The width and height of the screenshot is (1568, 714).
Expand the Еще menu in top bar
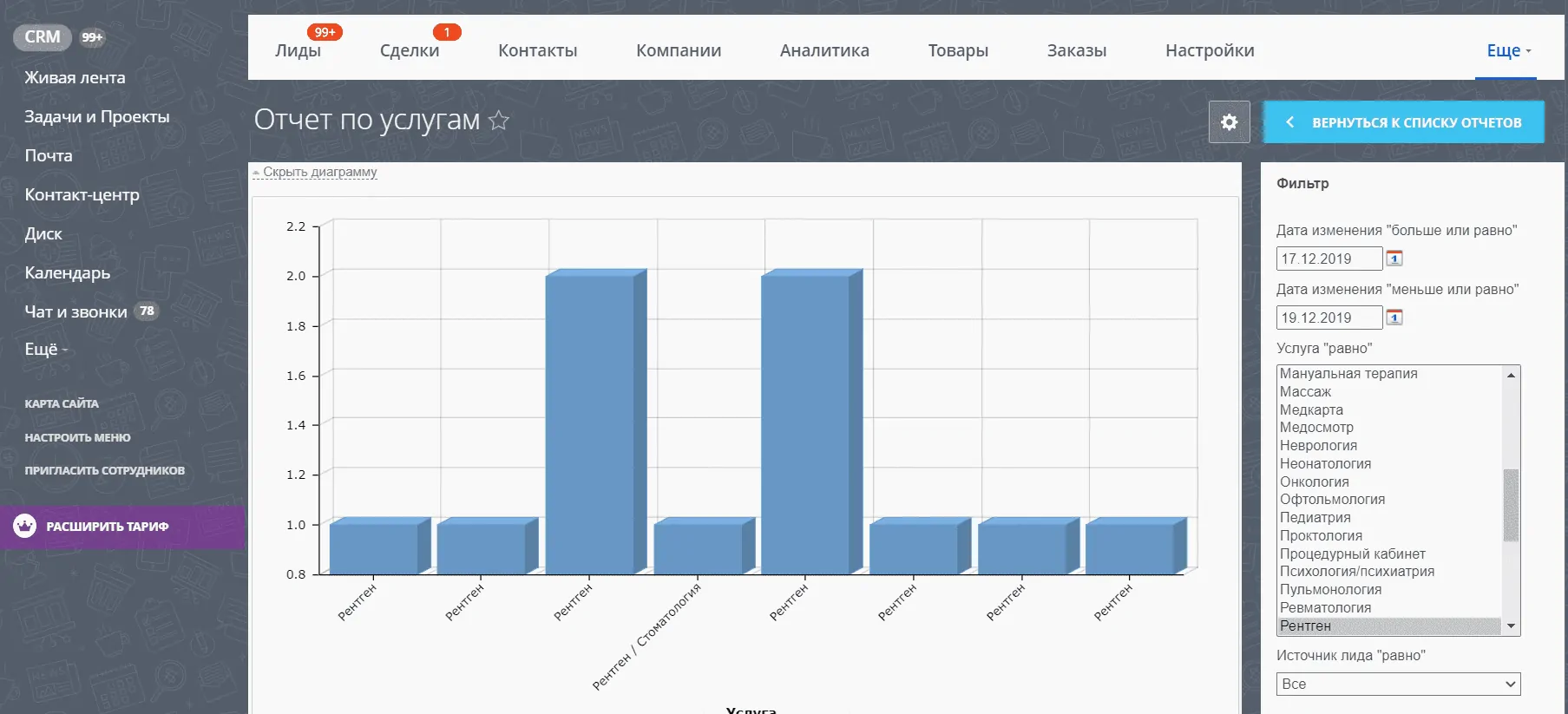click(x=1508, y=50)
